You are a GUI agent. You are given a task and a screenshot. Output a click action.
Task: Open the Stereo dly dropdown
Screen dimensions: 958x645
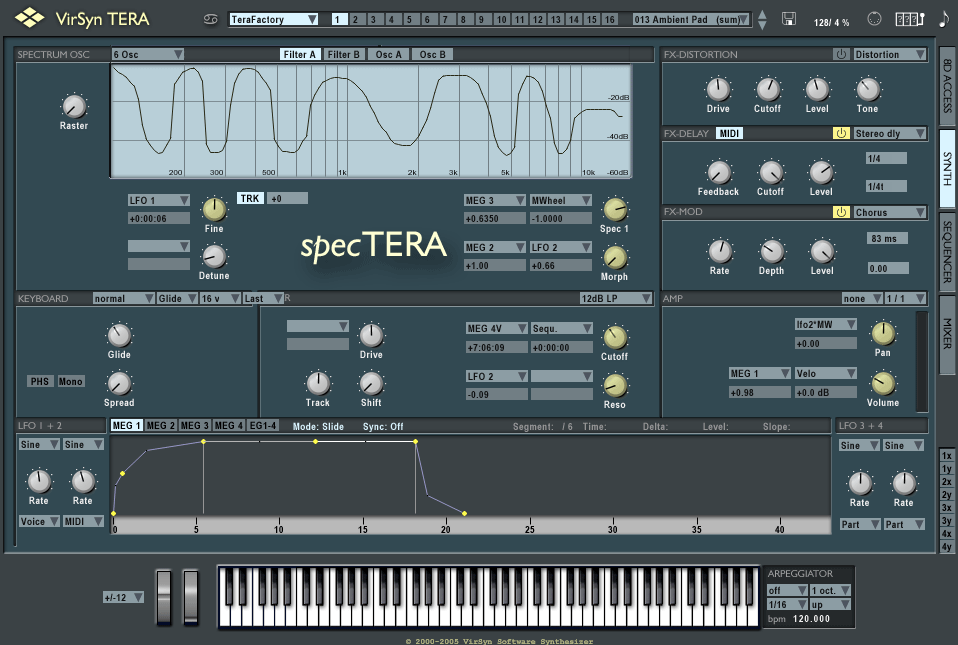coord(890,133)
